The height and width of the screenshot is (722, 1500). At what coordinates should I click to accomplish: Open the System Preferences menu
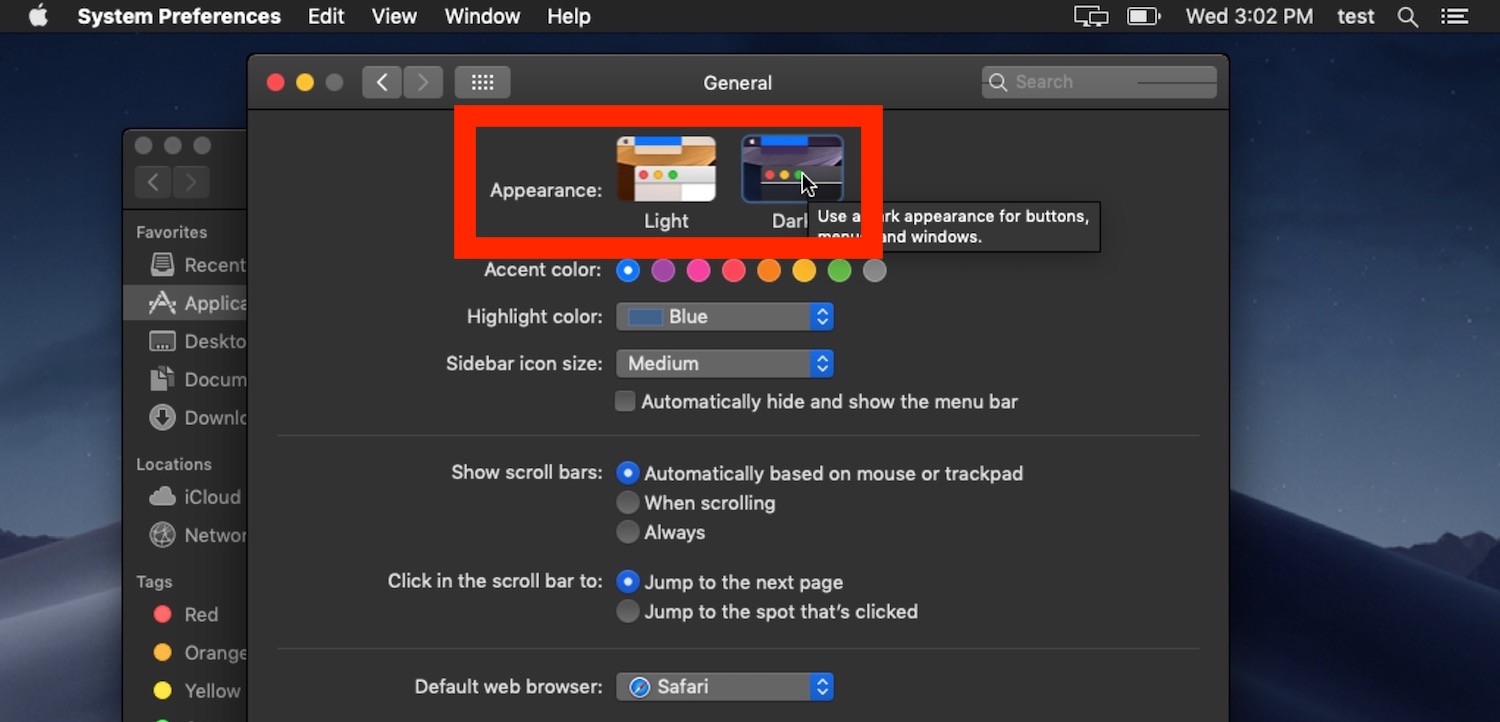pyautogui.click(x=179, y=17)
